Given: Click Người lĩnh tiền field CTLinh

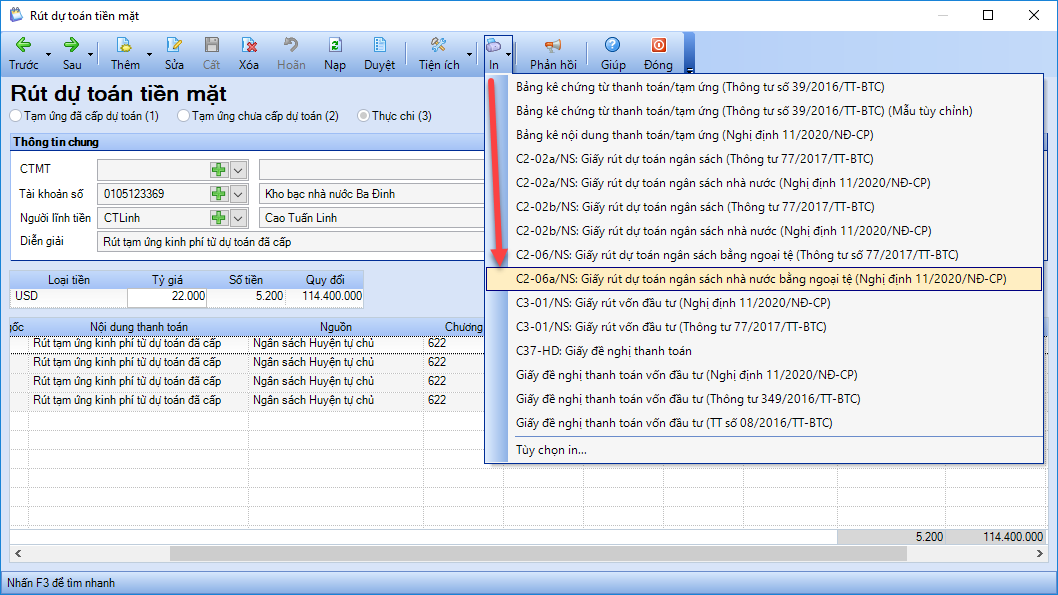Looking at the screenshot, I should coord(152,218).
